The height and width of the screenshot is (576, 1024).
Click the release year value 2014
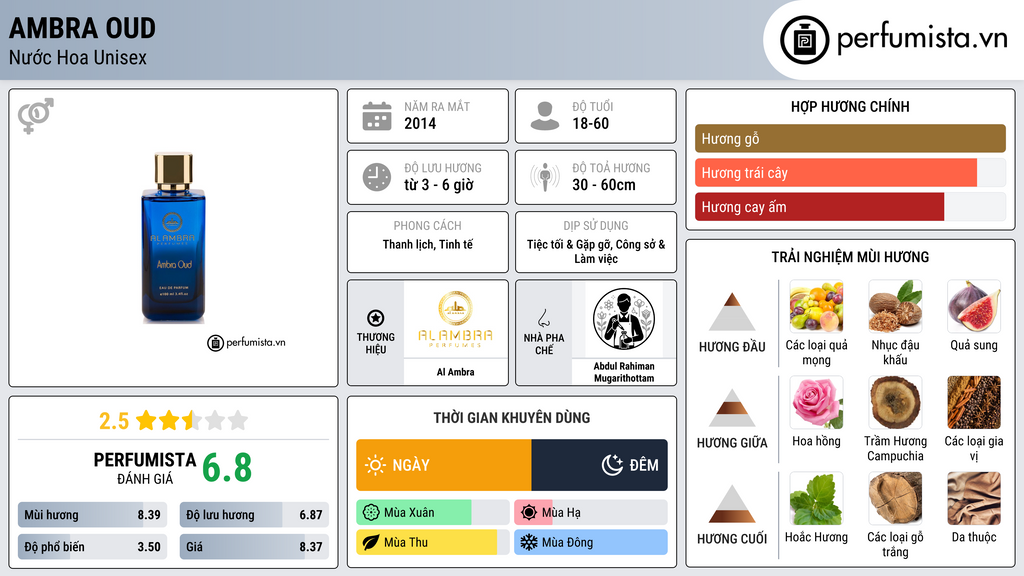420,123
